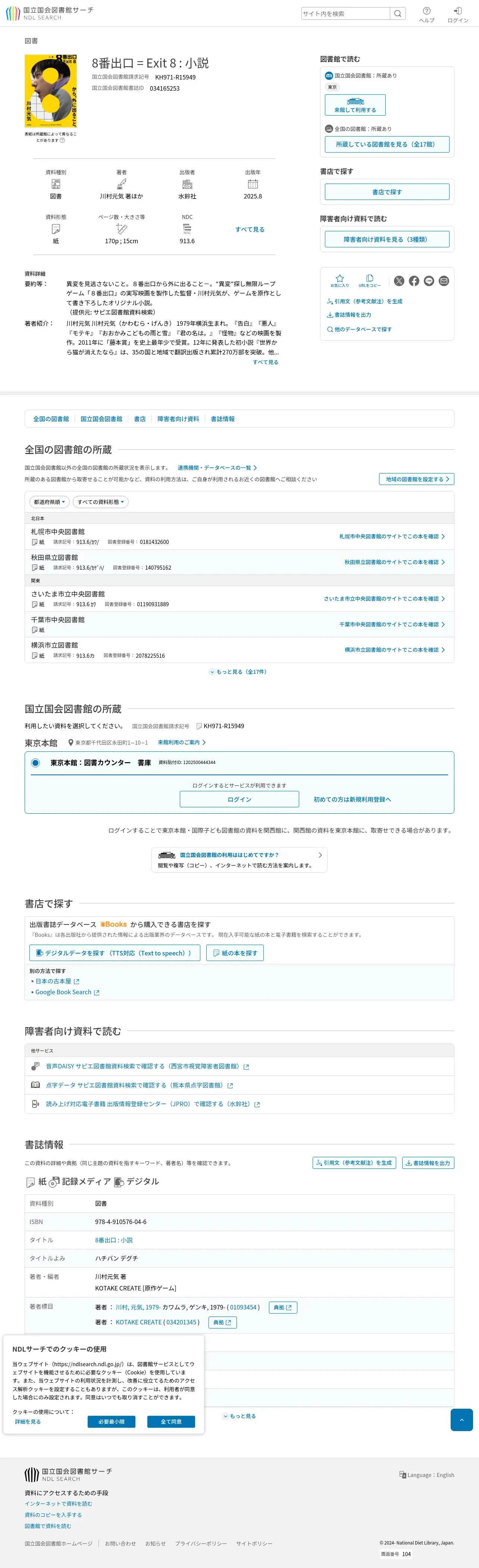
Task: Click the 書店で探す button
Action: click(387, 192)
